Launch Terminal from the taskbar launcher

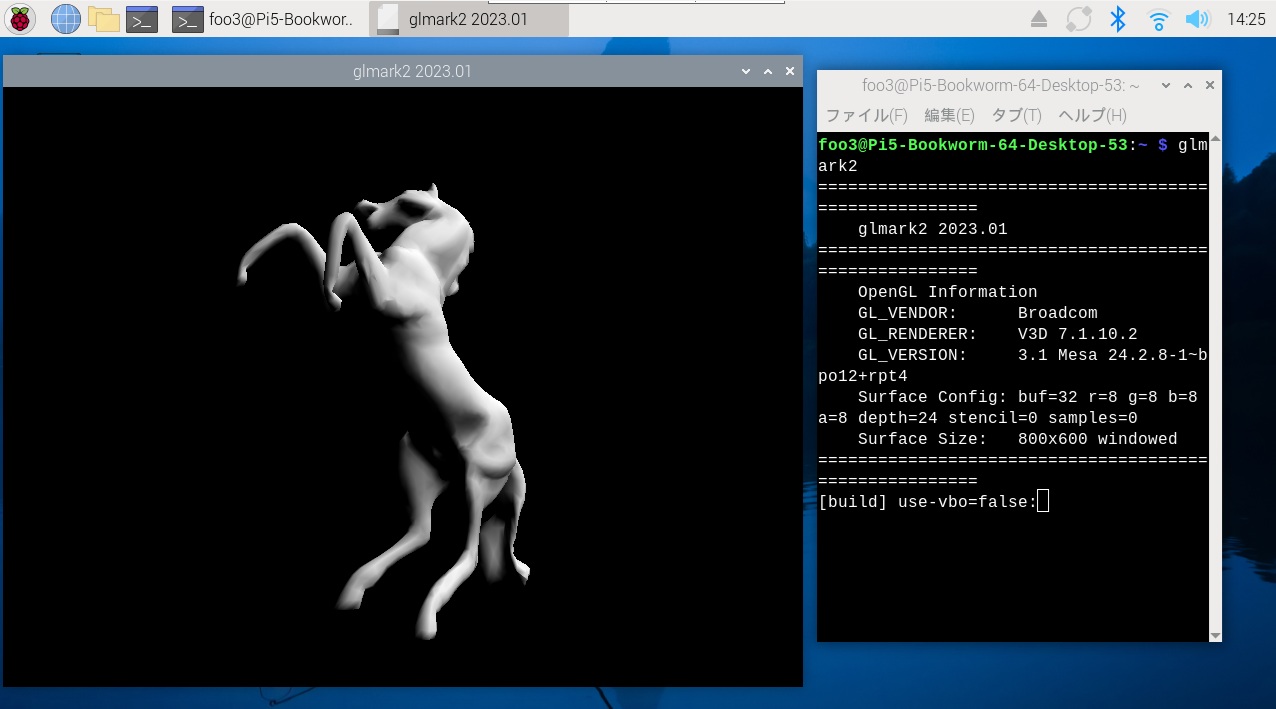(x=142, y=19)
